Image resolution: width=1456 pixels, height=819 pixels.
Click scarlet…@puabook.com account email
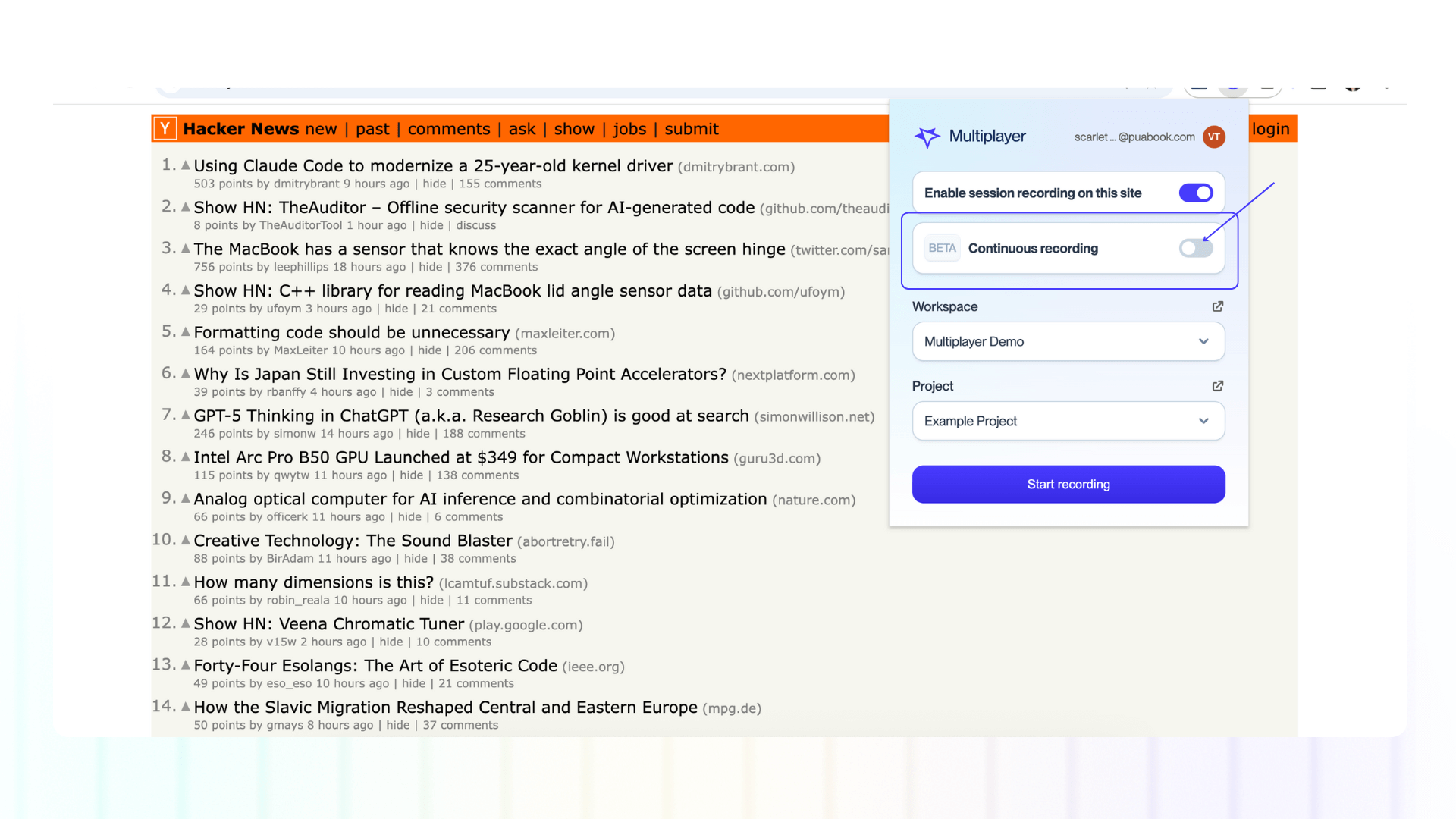point(1134,137)
